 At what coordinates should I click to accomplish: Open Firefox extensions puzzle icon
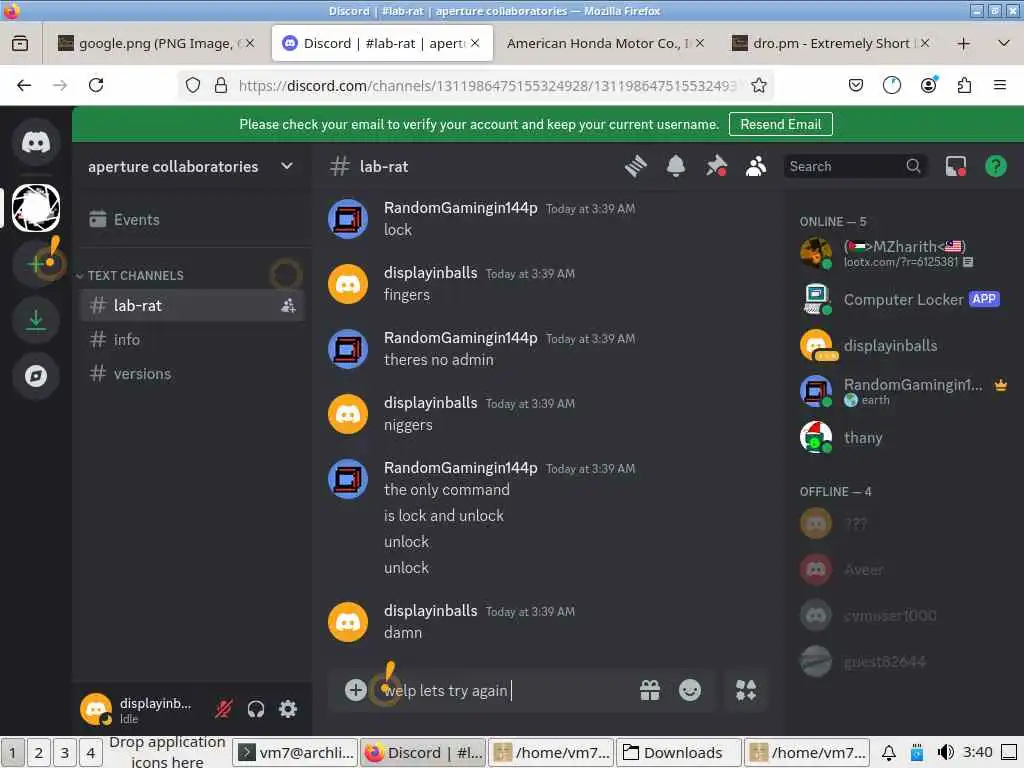click(x=964, y=86)
